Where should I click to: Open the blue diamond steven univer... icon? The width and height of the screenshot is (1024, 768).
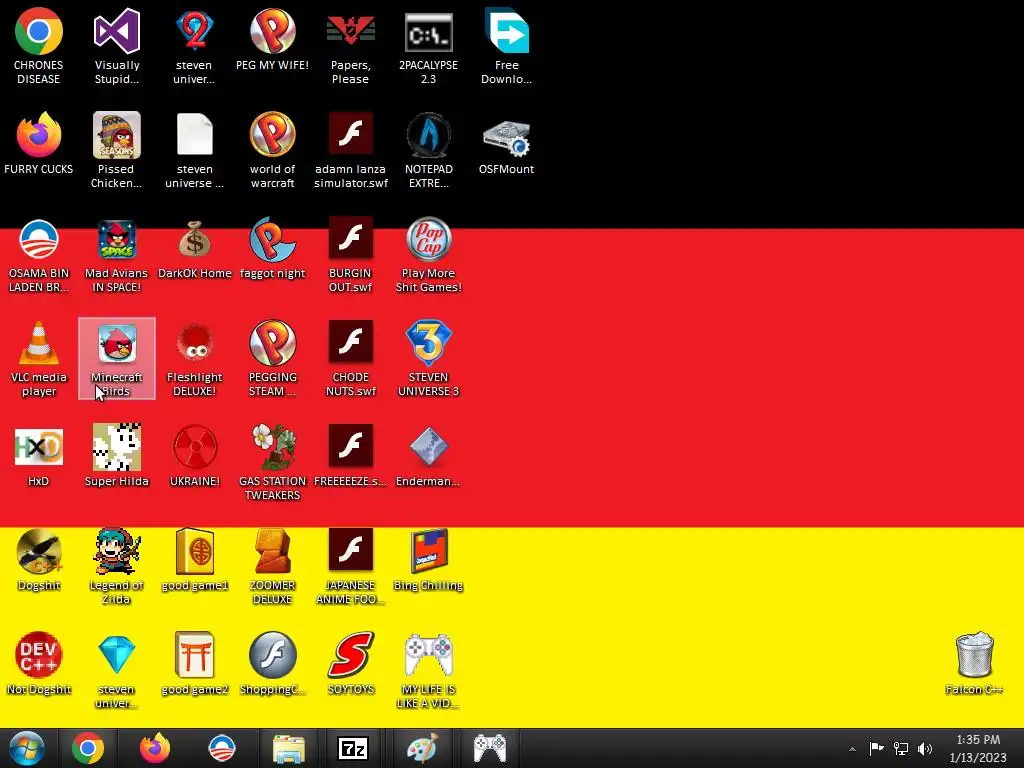[117, 655]
